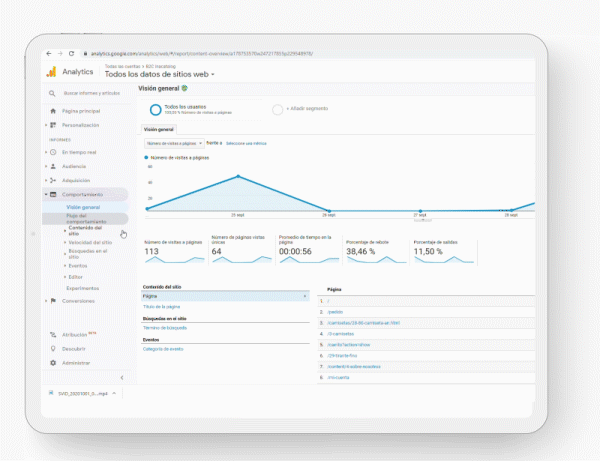Open Flujo del comportamiento report
The width and height of the screenshot is (600, 461).
86,218
